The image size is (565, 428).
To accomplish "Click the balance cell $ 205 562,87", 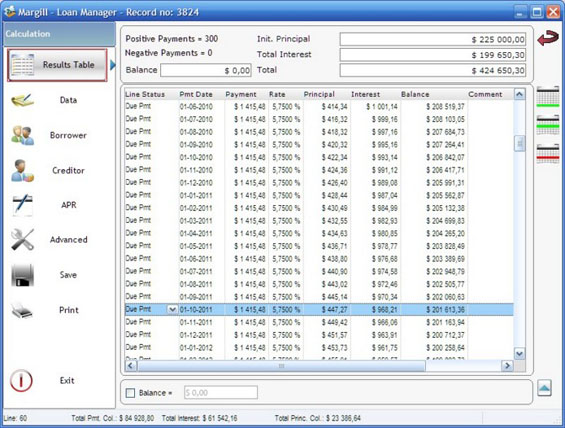I will click(445, 196).
